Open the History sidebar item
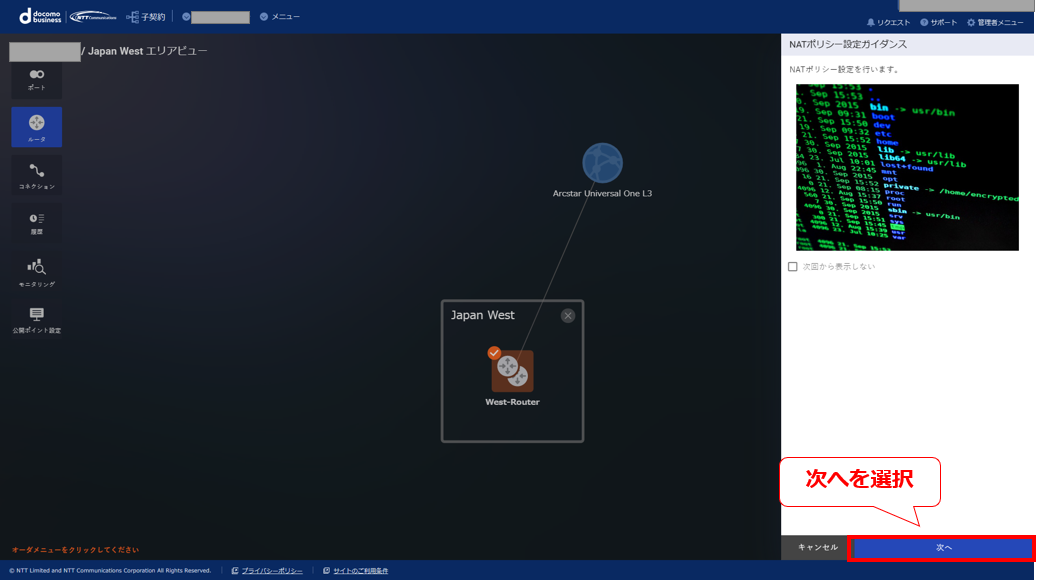The image size is (1040, 581). click(x=36, y=224)
